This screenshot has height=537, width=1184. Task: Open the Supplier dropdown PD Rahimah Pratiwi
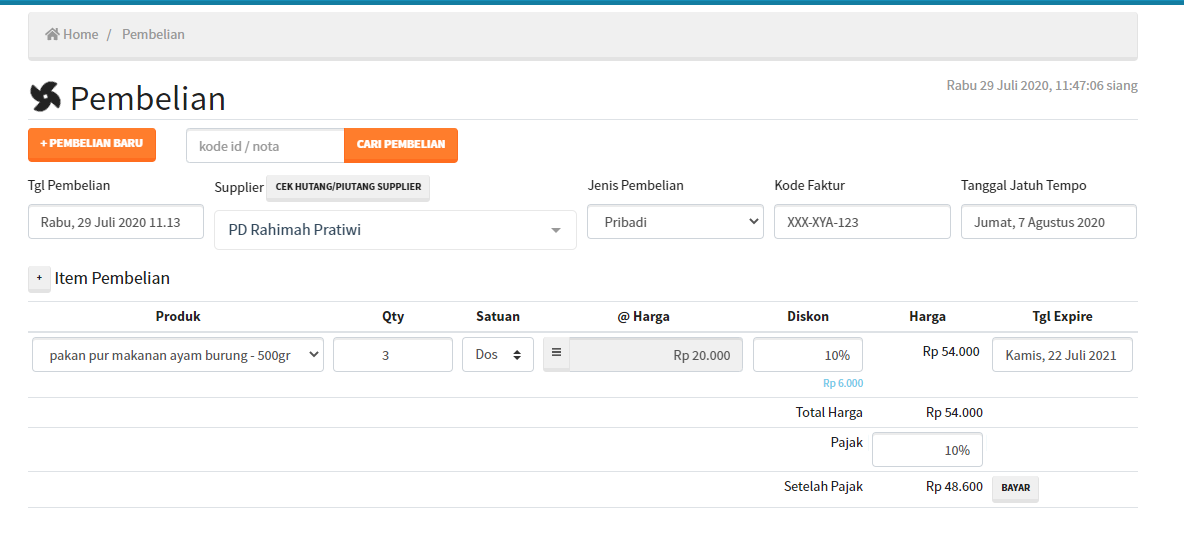pos(395,230)
